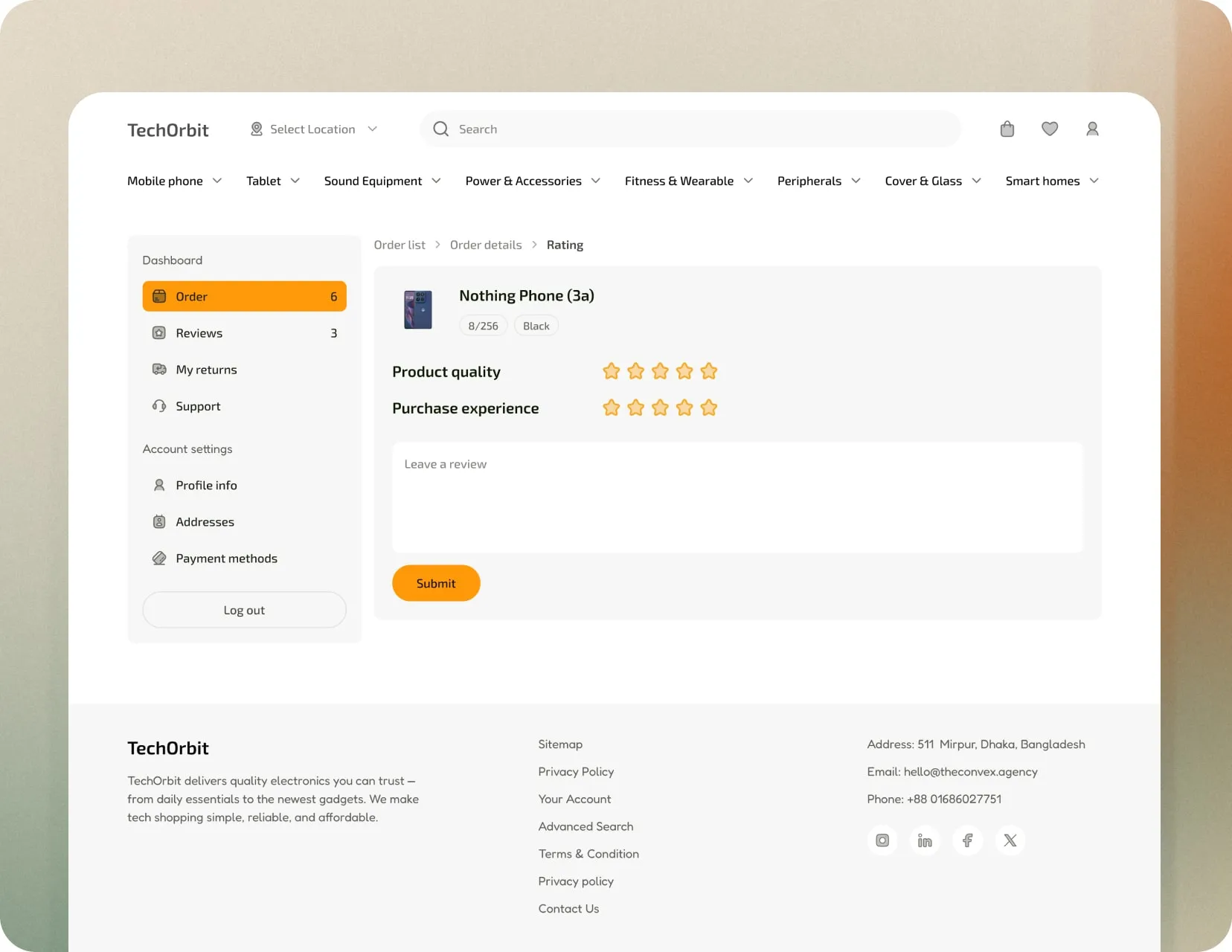The height and width of the screenshot is (952, 1232).
Task: Click the search magnifier icon
Action: click(x=441, y=129)
